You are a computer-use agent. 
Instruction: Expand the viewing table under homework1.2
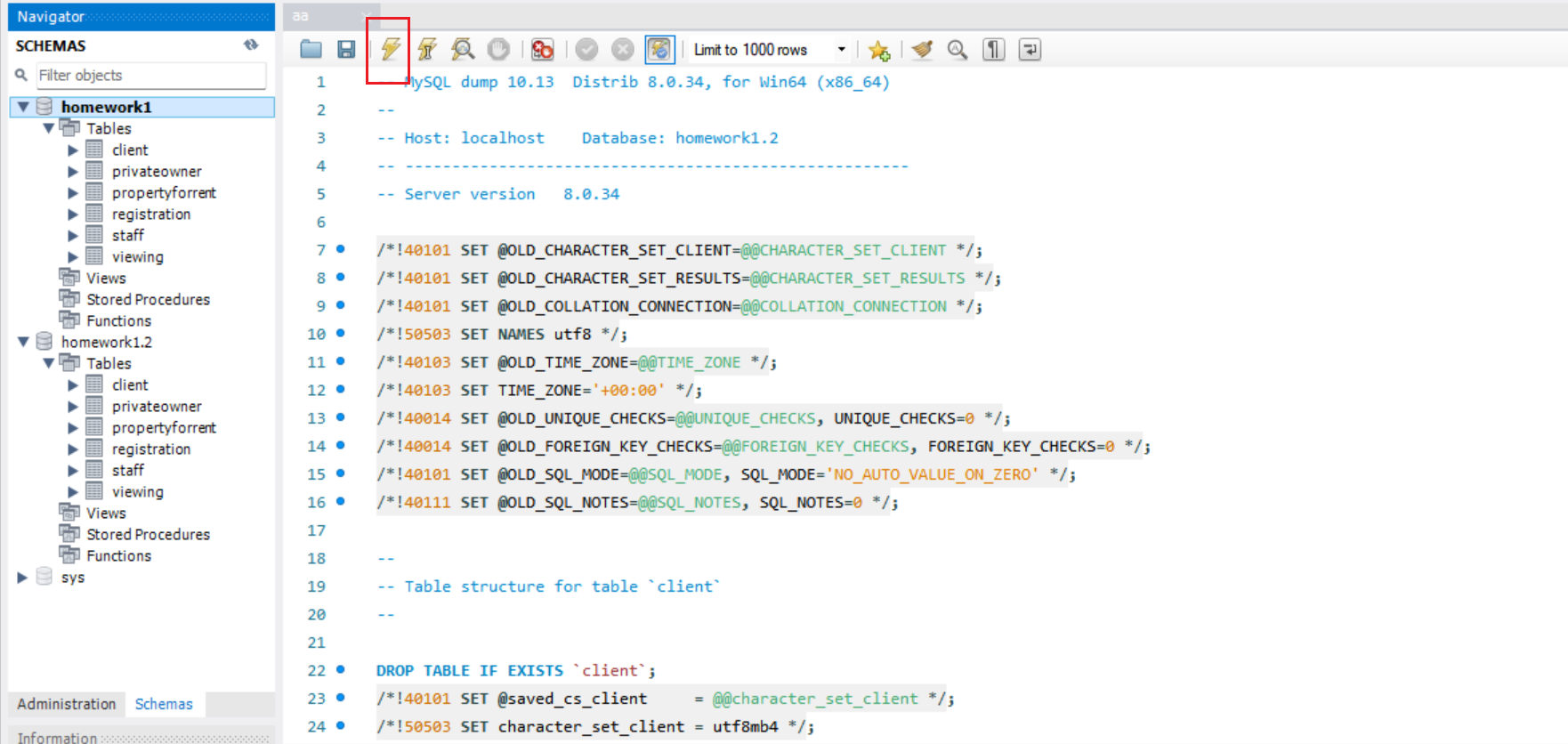tap(73, 491)
